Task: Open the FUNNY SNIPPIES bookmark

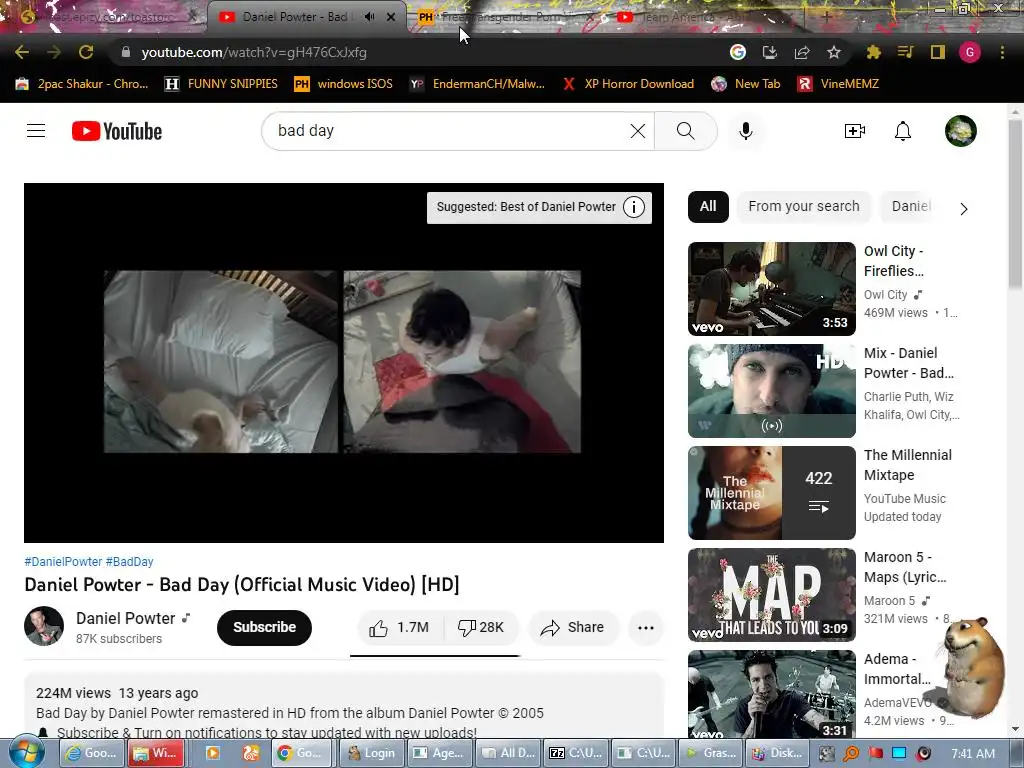Action: [x=221, y=84]
